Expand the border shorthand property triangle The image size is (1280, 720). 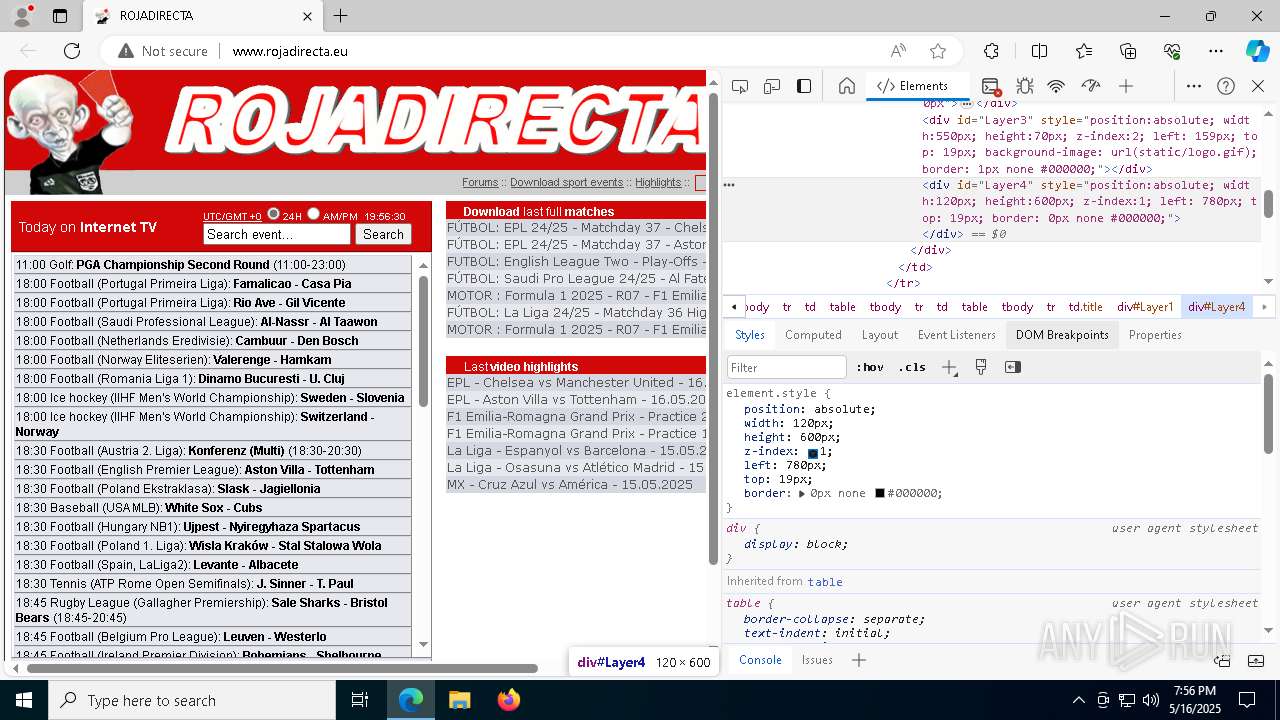[802, 493]
